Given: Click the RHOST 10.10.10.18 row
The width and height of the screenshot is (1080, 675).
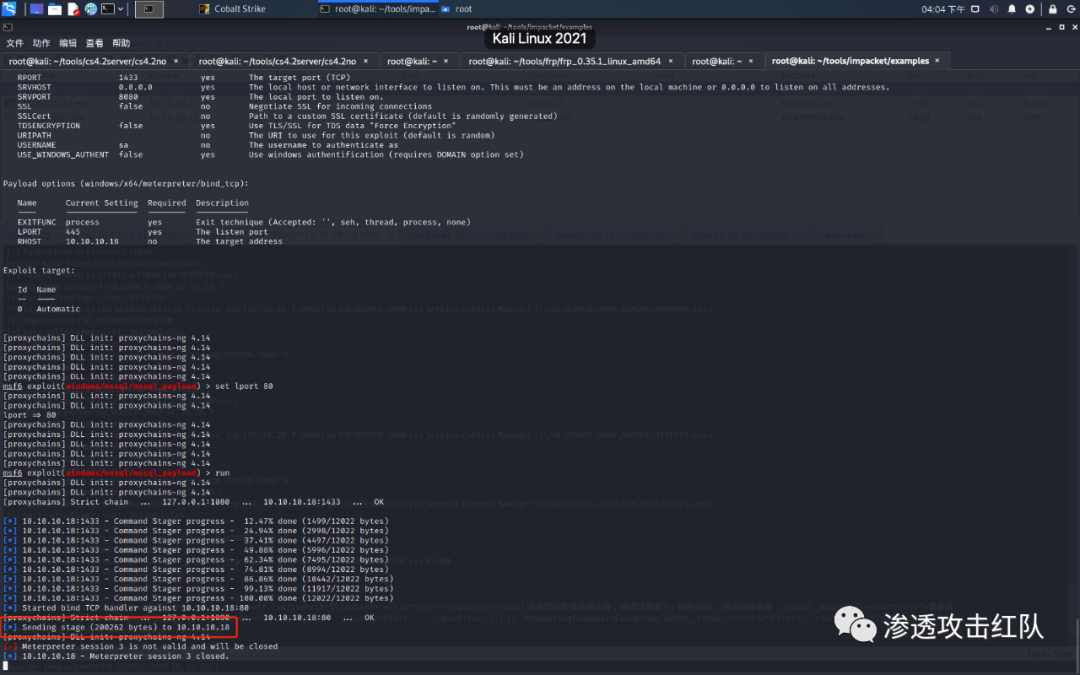Looking at the screenshot, I should point(149,241).
